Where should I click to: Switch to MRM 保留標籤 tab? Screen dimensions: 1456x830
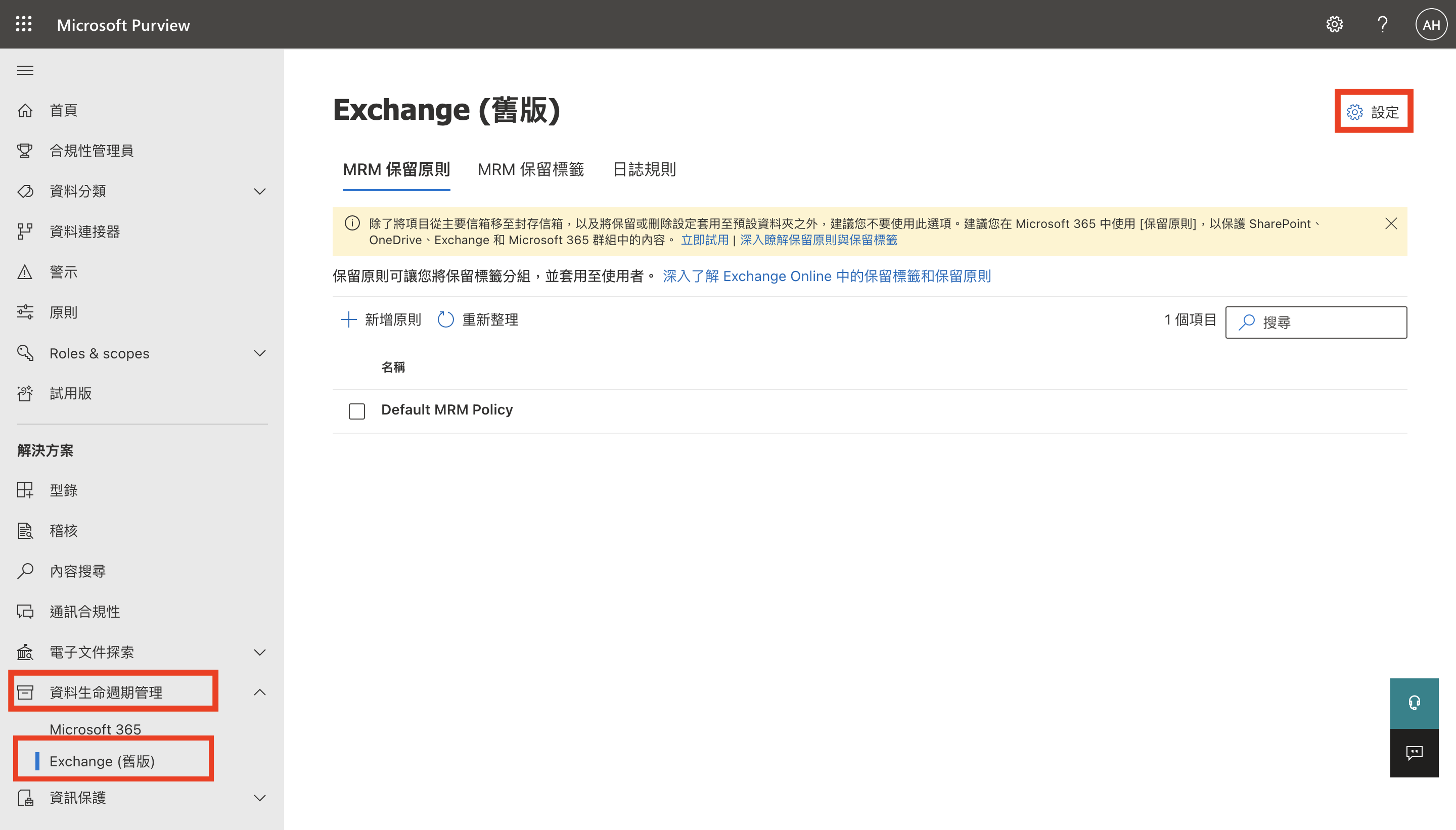pos(531,169)
